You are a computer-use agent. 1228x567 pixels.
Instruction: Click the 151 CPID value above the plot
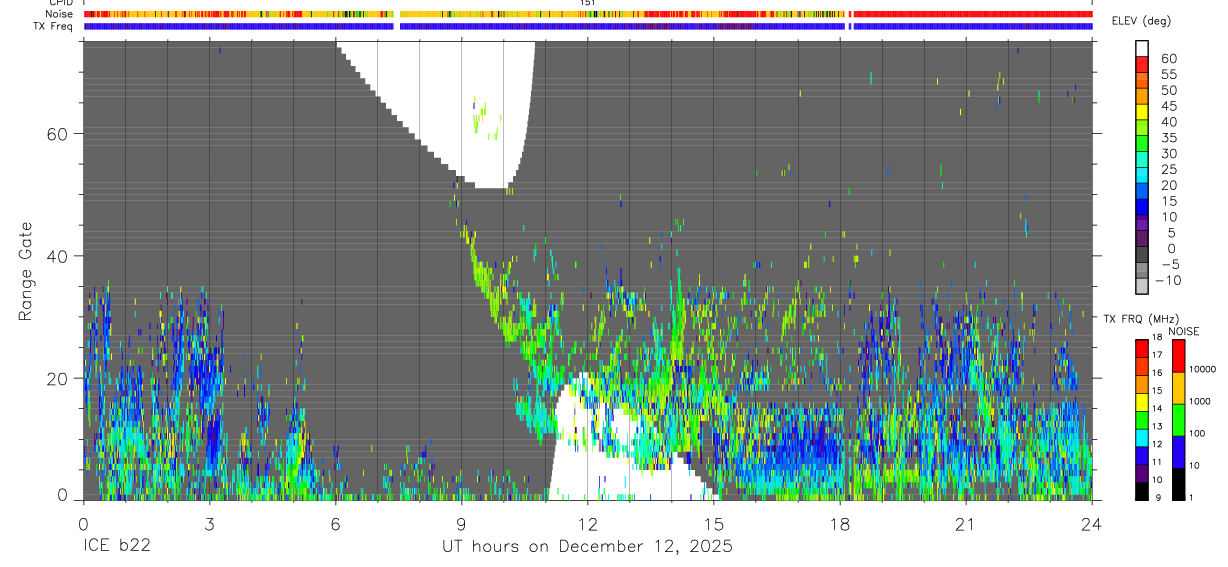587,3
